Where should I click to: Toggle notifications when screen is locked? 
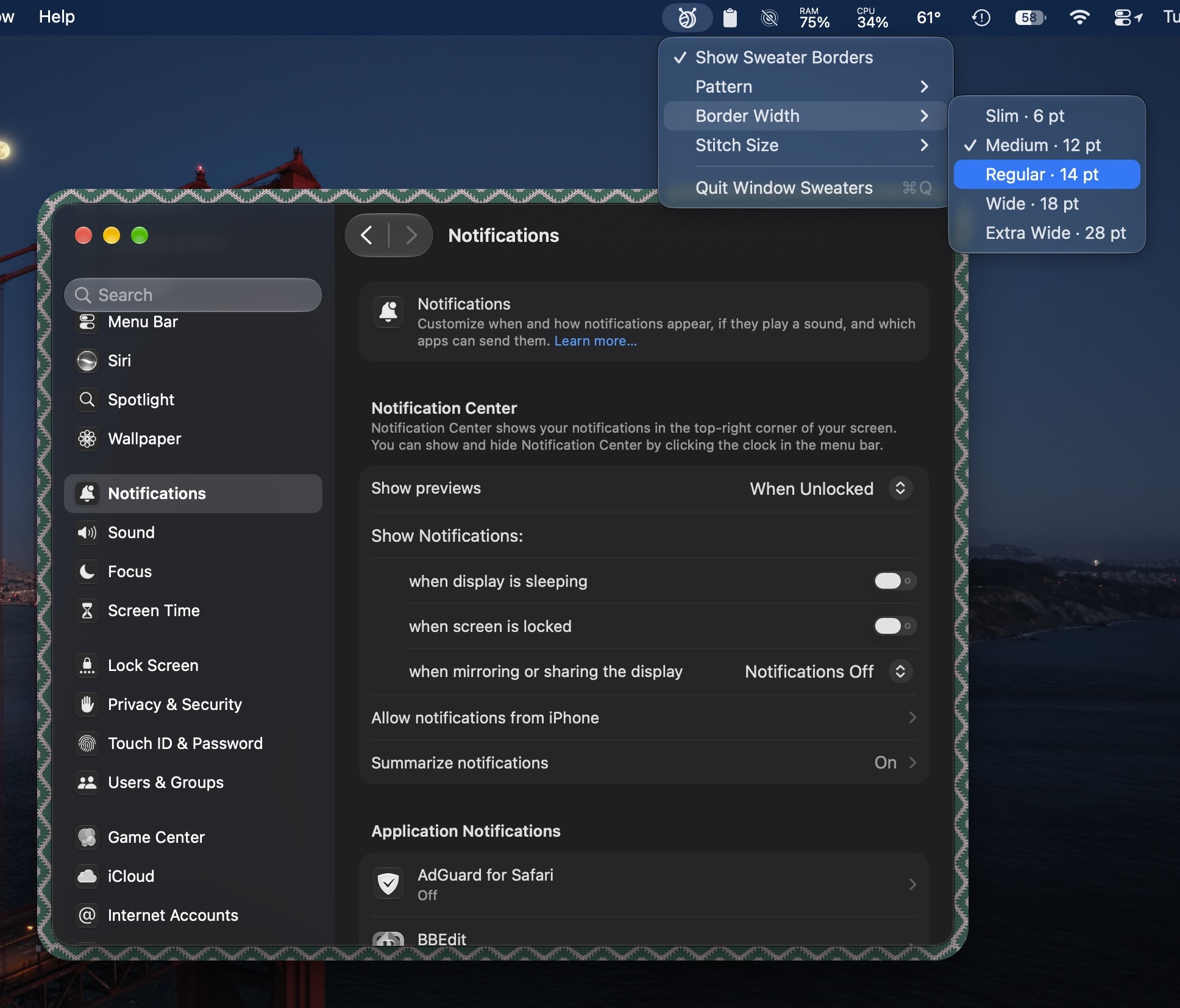coord(895,626)
